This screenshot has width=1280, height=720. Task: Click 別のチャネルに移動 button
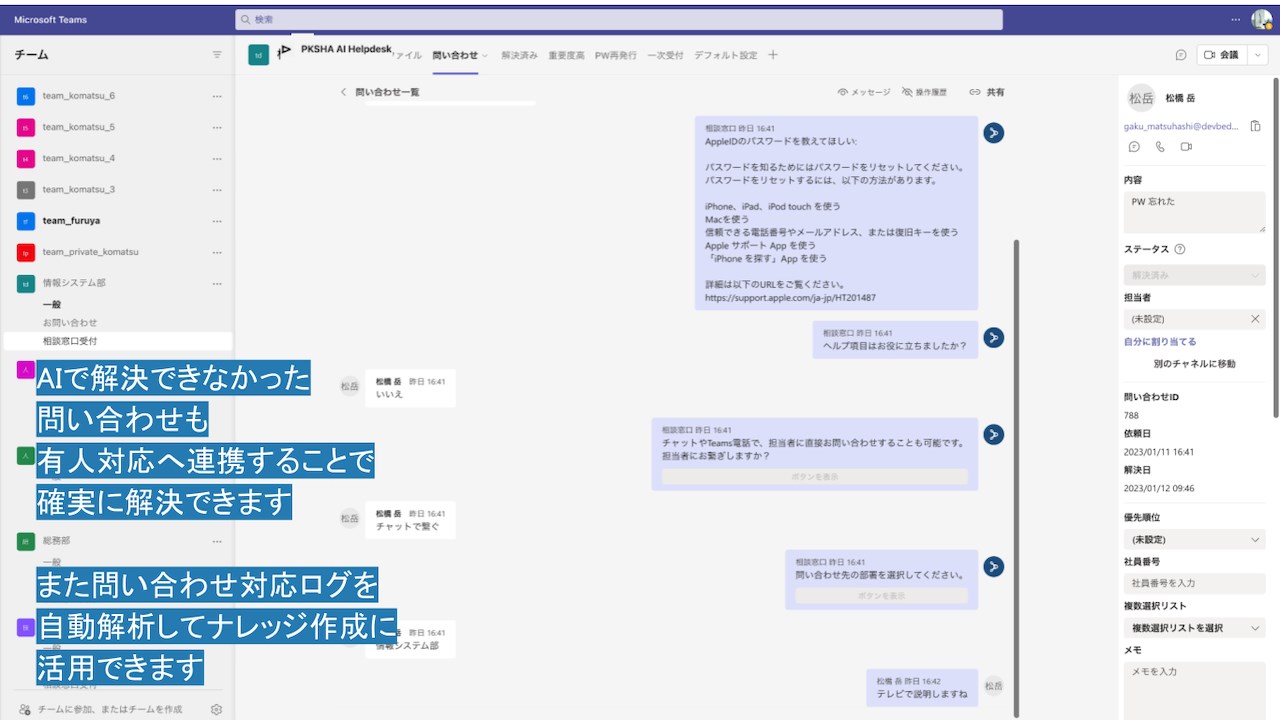(x=1194, y=364)
